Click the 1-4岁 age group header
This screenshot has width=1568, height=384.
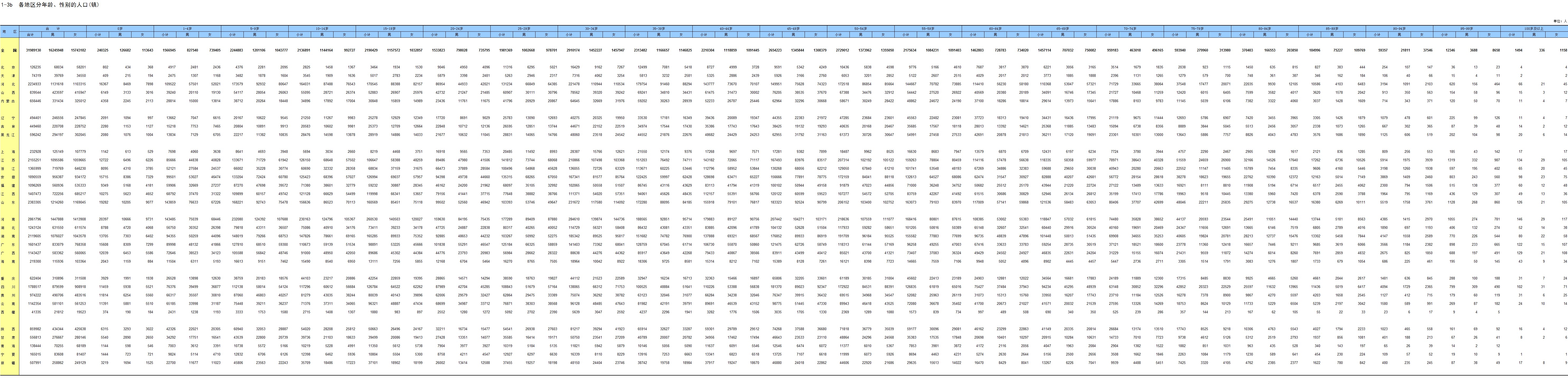click(187, 29)
